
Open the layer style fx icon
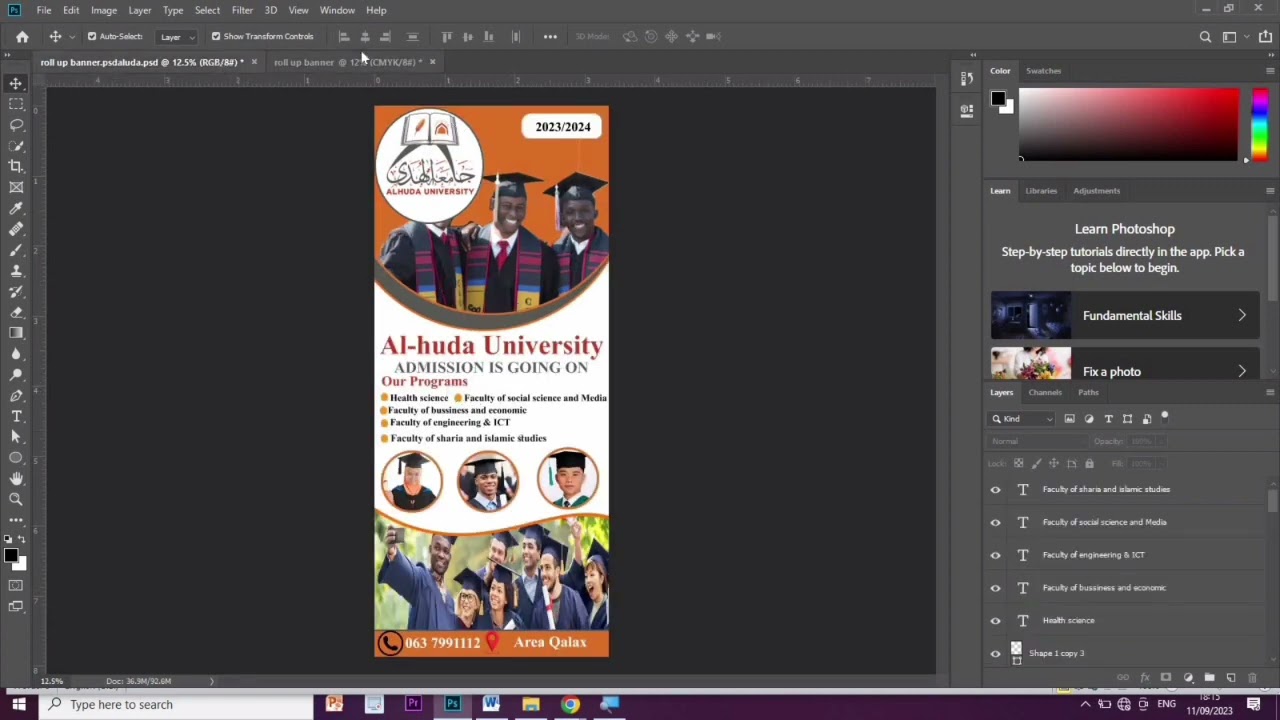[1145, 678]
